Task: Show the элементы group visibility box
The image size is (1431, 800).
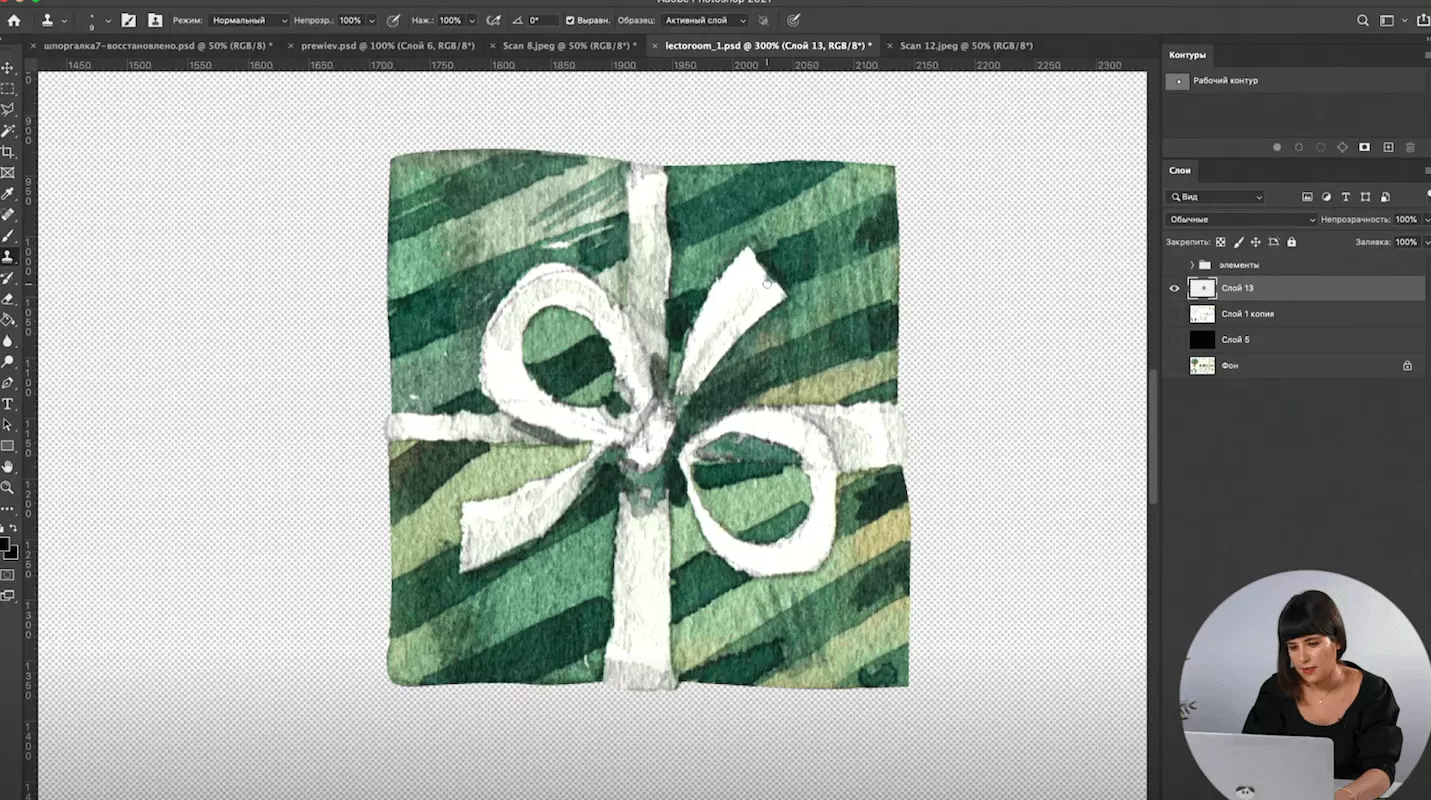Action: point(1175,265)
